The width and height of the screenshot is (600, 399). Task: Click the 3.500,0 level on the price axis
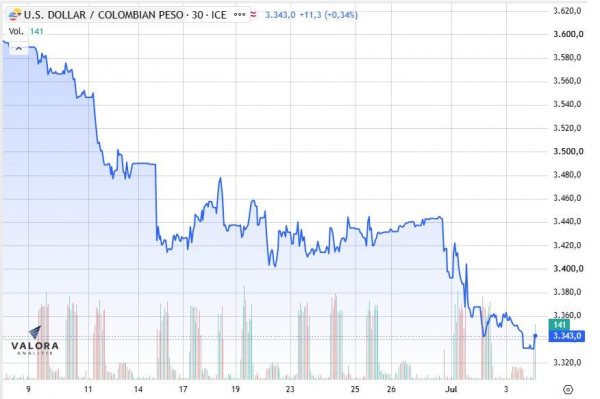click(568, 151)
